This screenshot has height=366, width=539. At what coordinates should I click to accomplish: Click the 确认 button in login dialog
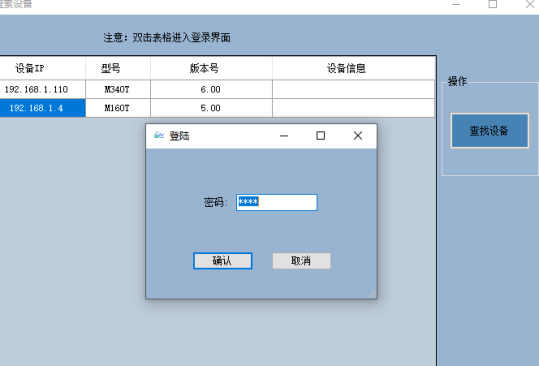pos(222,261)
